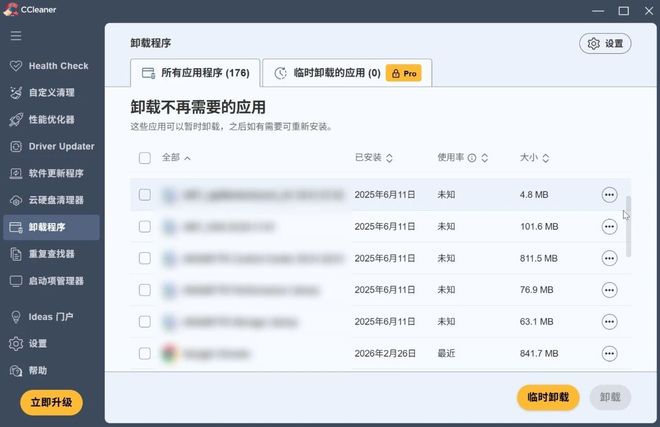Open more options for the 841.7 MB app
660x427 pixels.
pyautogui.click(x=609, y=353)
